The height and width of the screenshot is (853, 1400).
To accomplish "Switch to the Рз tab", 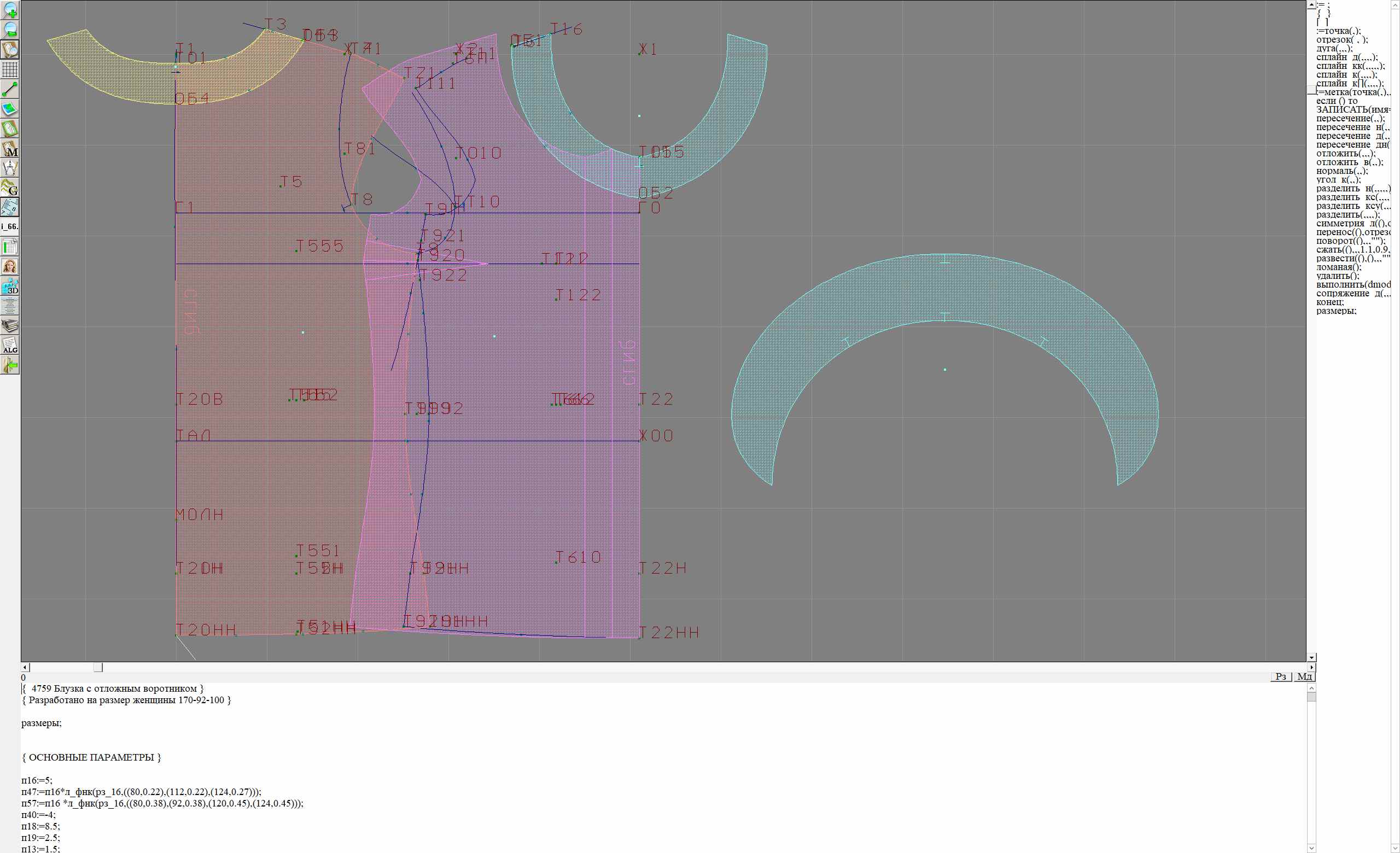I will [x=1281, y=676].
